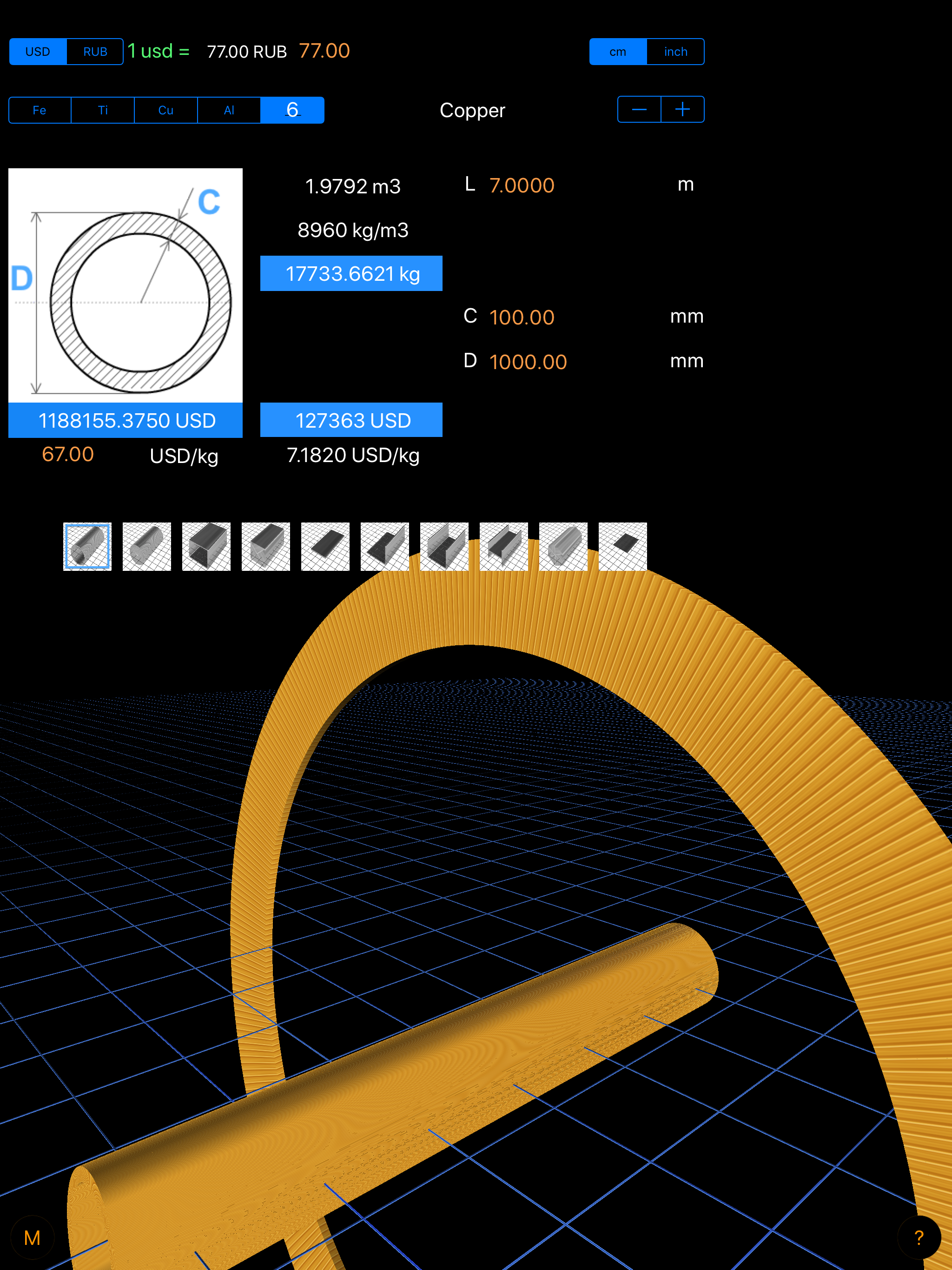Tap the 7.1820 USD/kg rate text
Screen dimensions: 952x1270
353,455
